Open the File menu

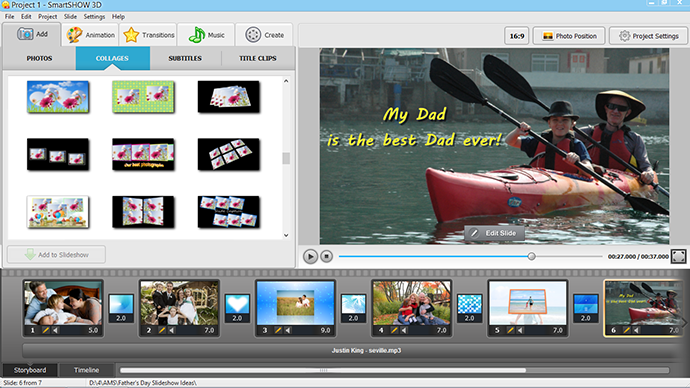click(10, 17)
